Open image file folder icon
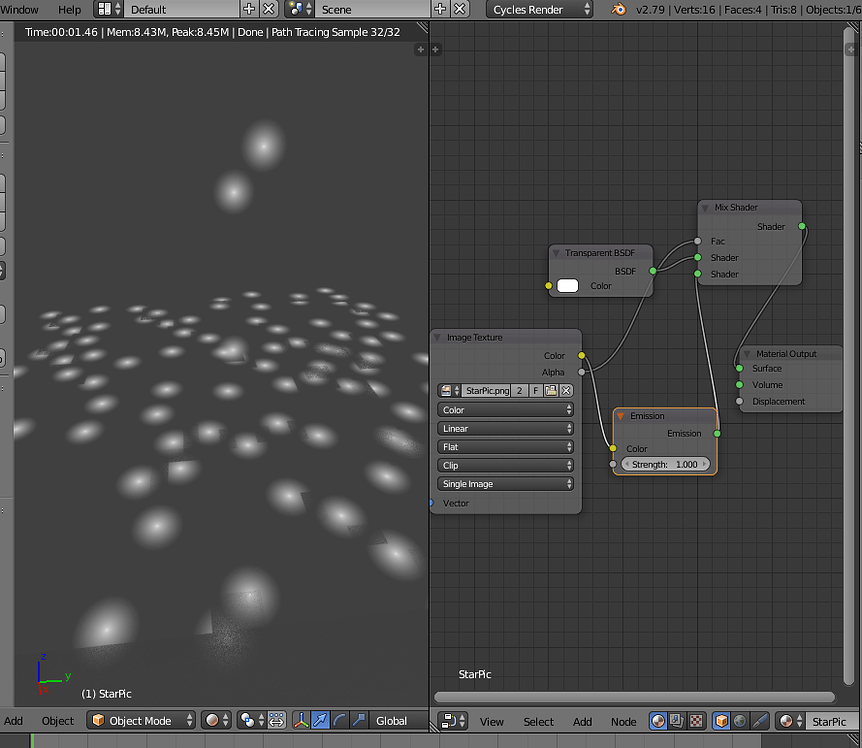 (550, 391)
